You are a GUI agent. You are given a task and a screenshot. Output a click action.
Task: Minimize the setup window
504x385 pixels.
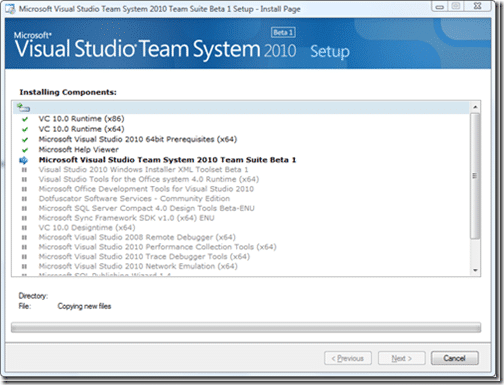click(440, 6)
